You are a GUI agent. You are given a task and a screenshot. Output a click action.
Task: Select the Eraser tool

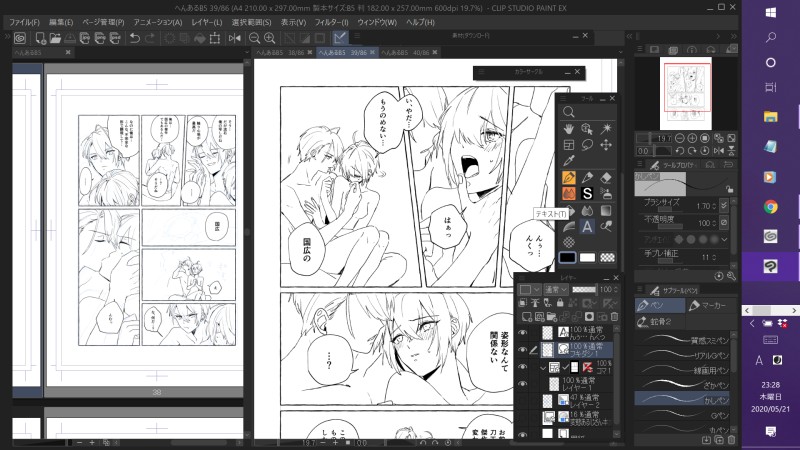click(606, 178)
